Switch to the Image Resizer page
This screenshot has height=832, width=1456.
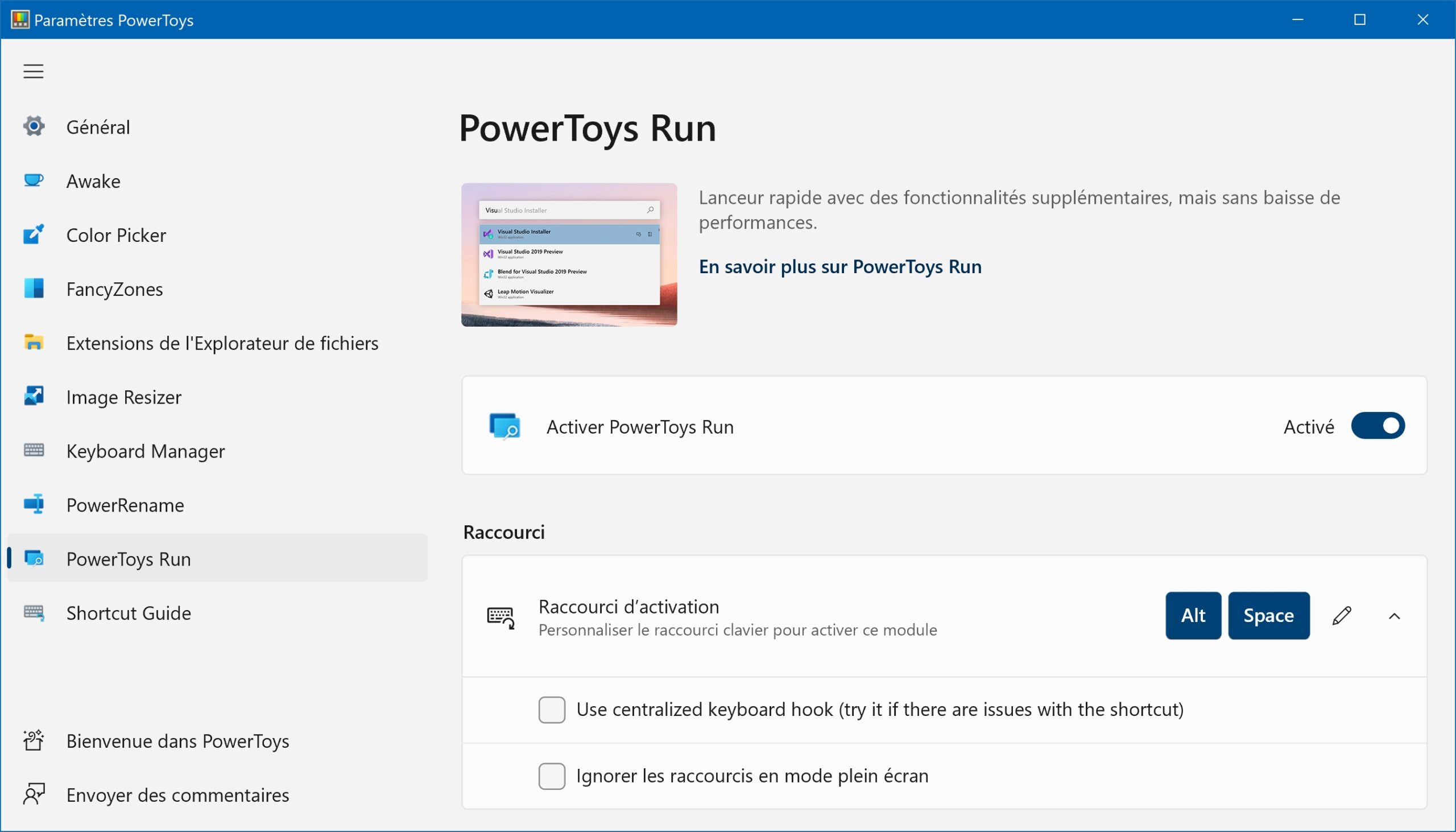coord(217,397)
